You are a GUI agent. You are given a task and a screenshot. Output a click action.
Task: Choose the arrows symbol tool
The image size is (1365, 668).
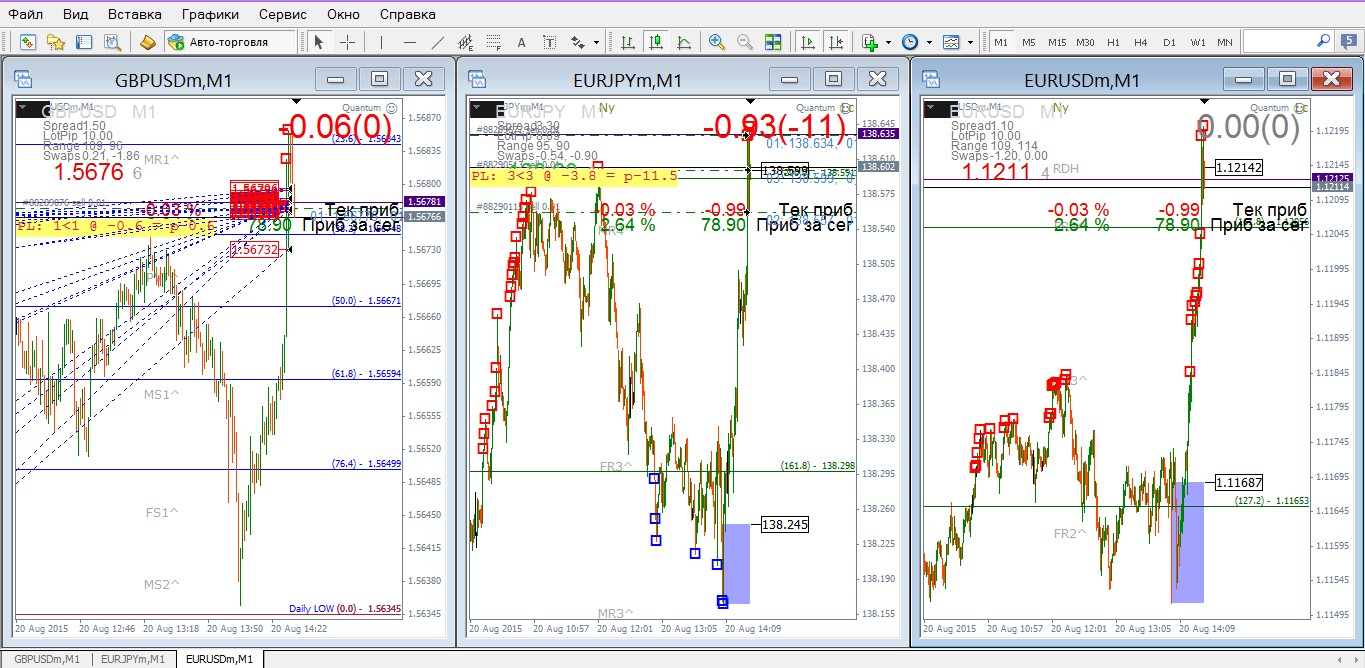tap(578, 42)
